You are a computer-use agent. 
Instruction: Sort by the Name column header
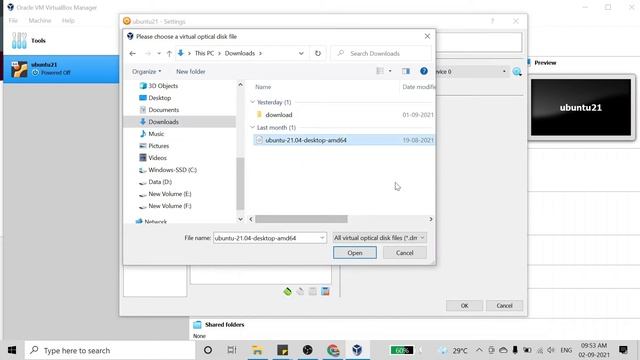(263, 87)
